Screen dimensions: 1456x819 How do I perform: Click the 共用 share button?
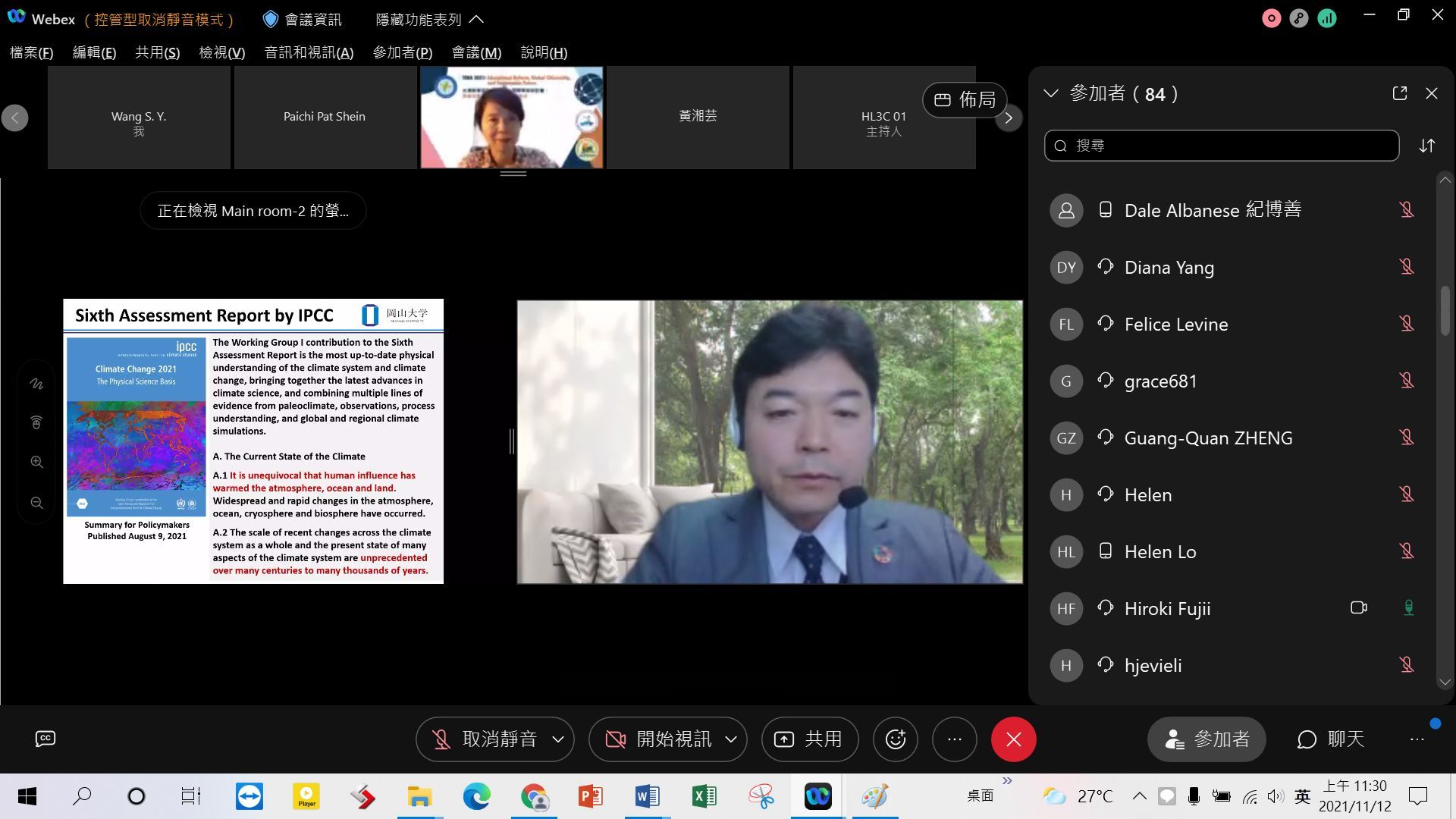coord(810,739)
